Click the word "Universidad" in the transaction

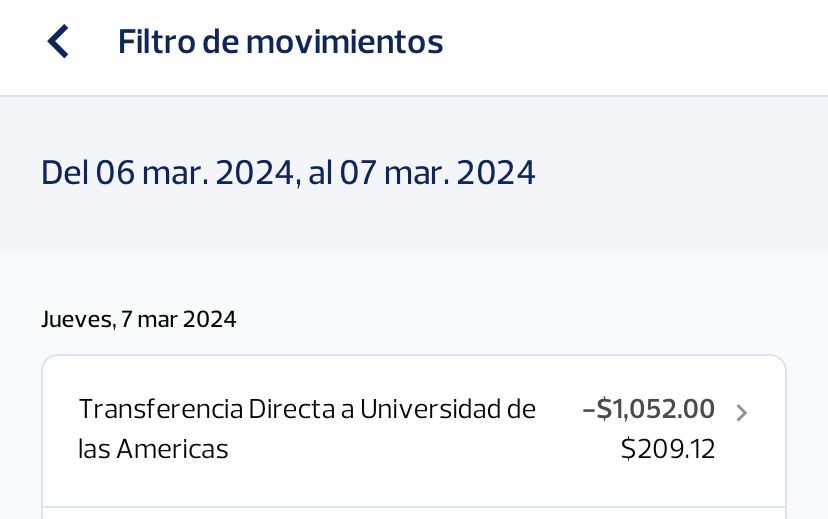tap(431, 409)
